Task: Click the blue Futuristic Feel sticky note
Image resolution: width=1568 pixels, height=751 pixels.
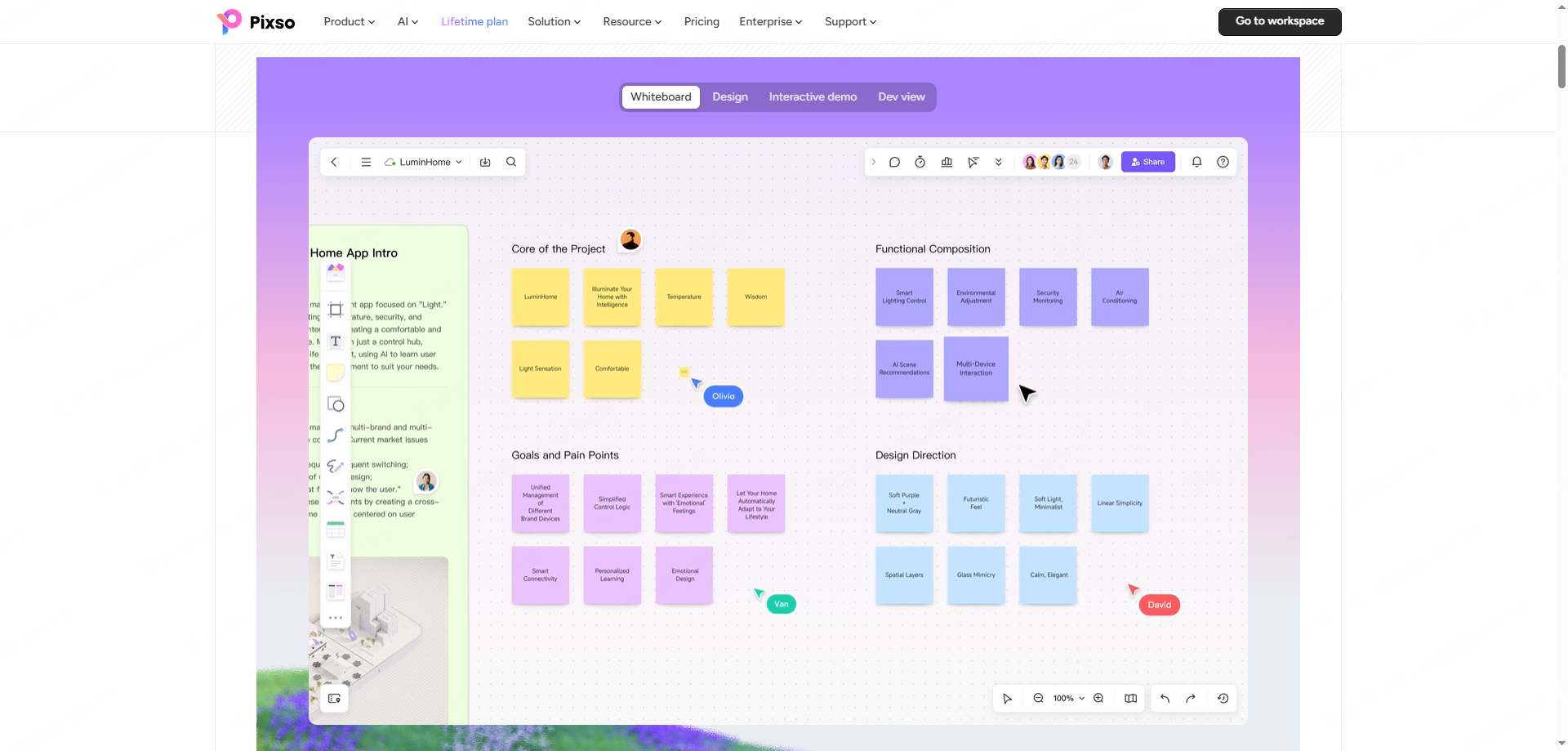Action: 976,503
